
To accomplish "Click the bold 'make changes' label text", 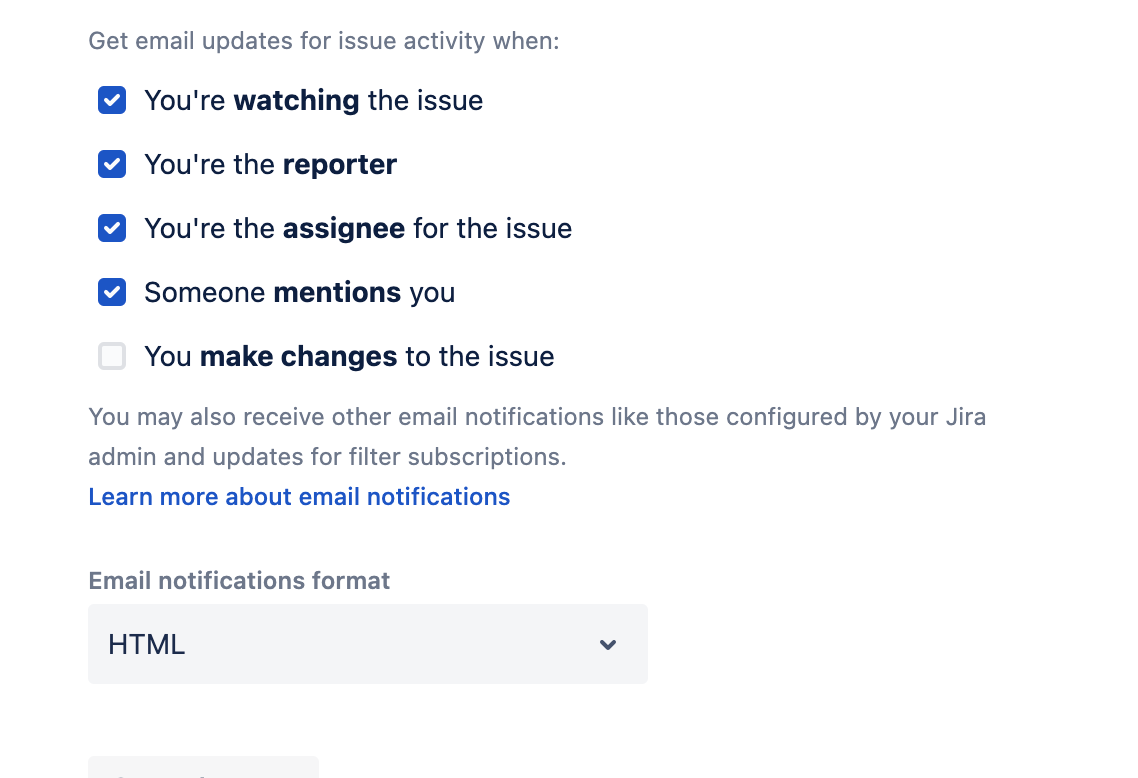I will point(298,357).
